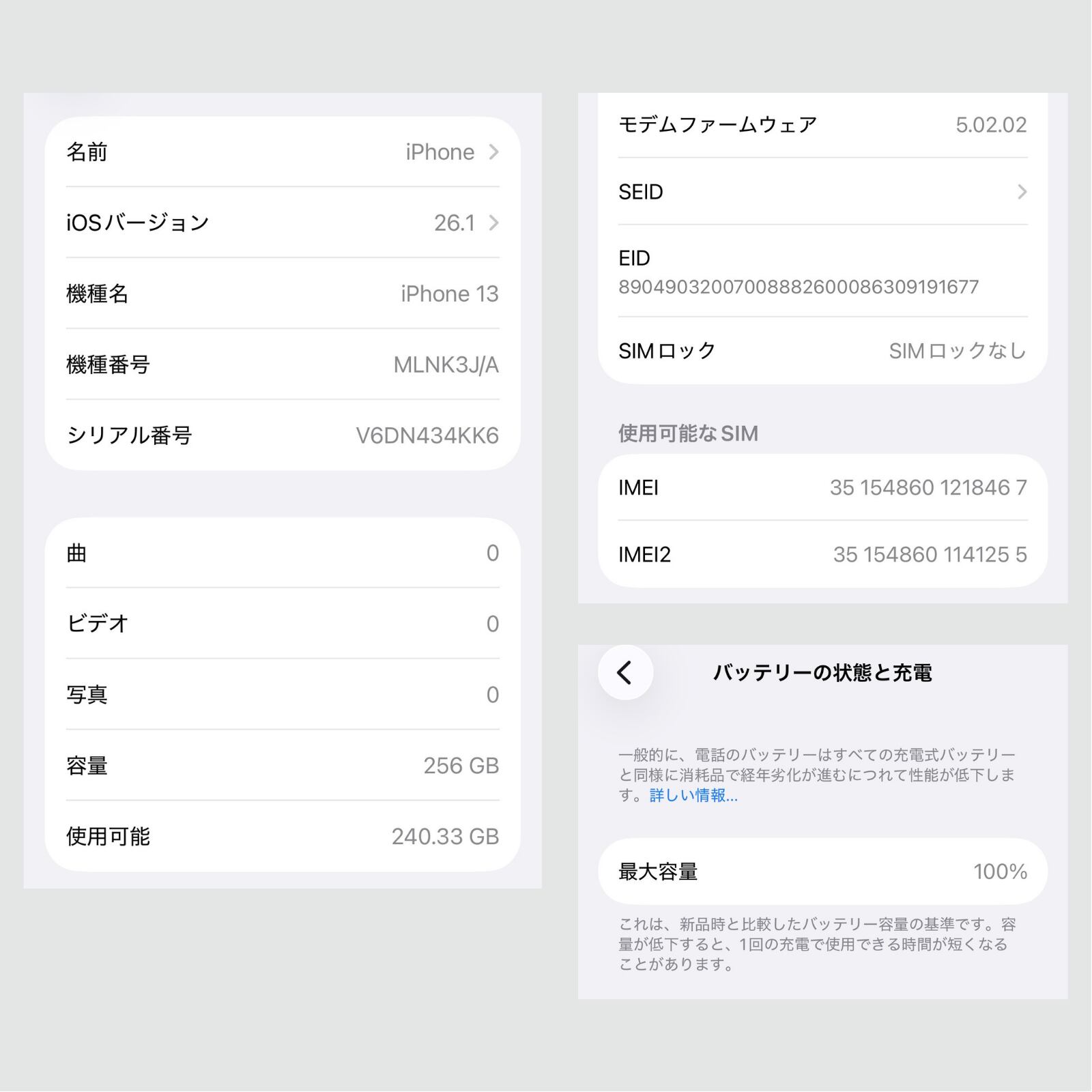Tap the モデムファームウェア label

point(717,125)
